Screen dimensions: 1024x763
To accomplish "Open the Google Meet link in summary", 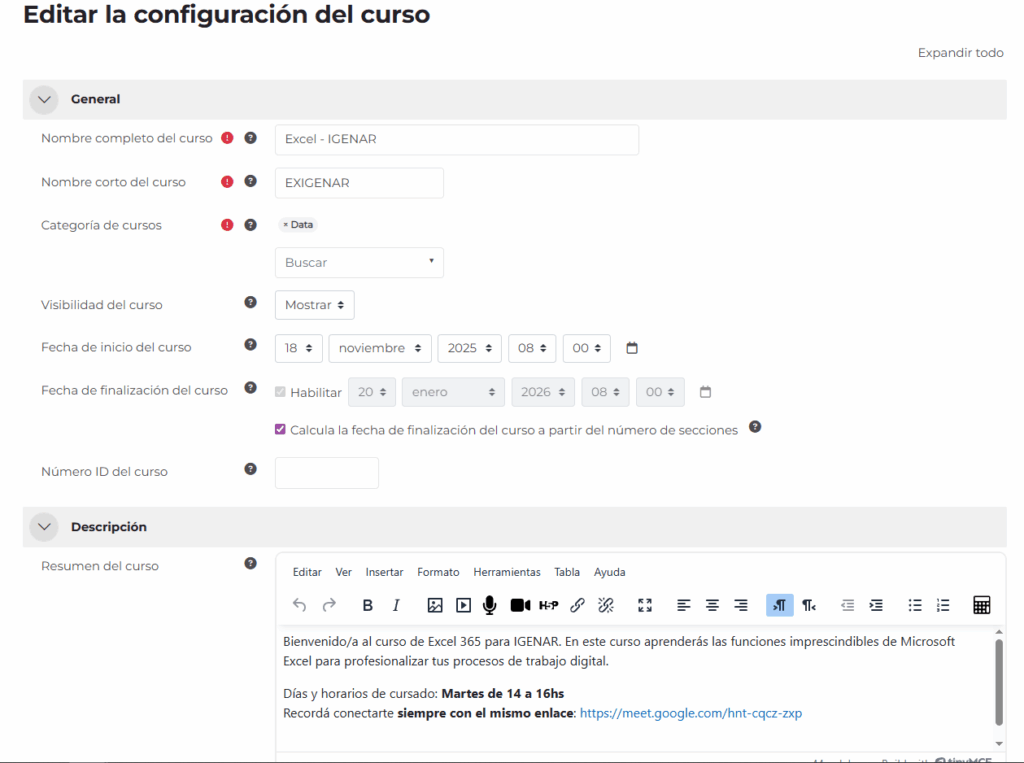I will click(x=690, y=714).
